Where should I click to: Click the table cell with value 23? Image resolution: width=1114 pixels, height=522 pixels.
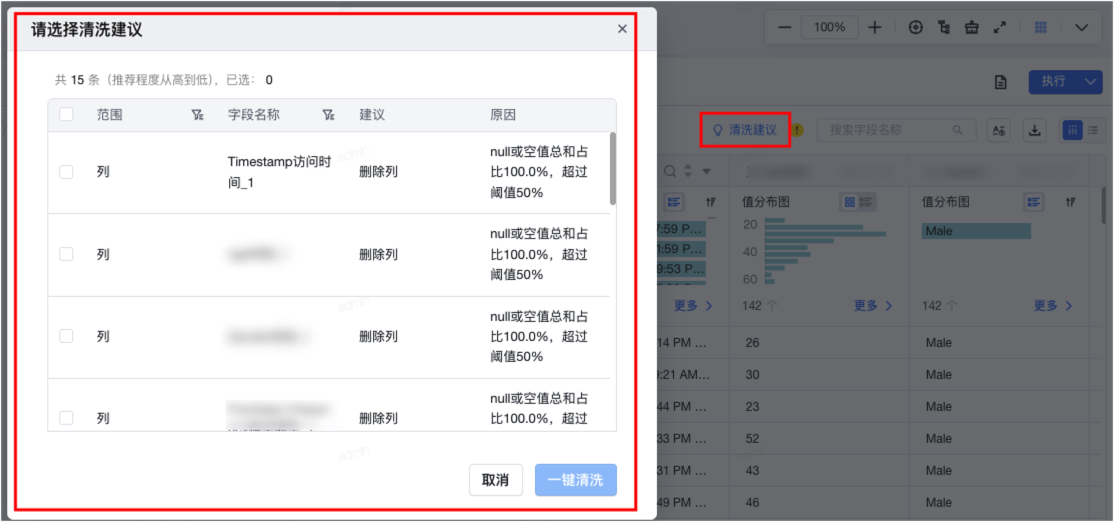(819, 407)
